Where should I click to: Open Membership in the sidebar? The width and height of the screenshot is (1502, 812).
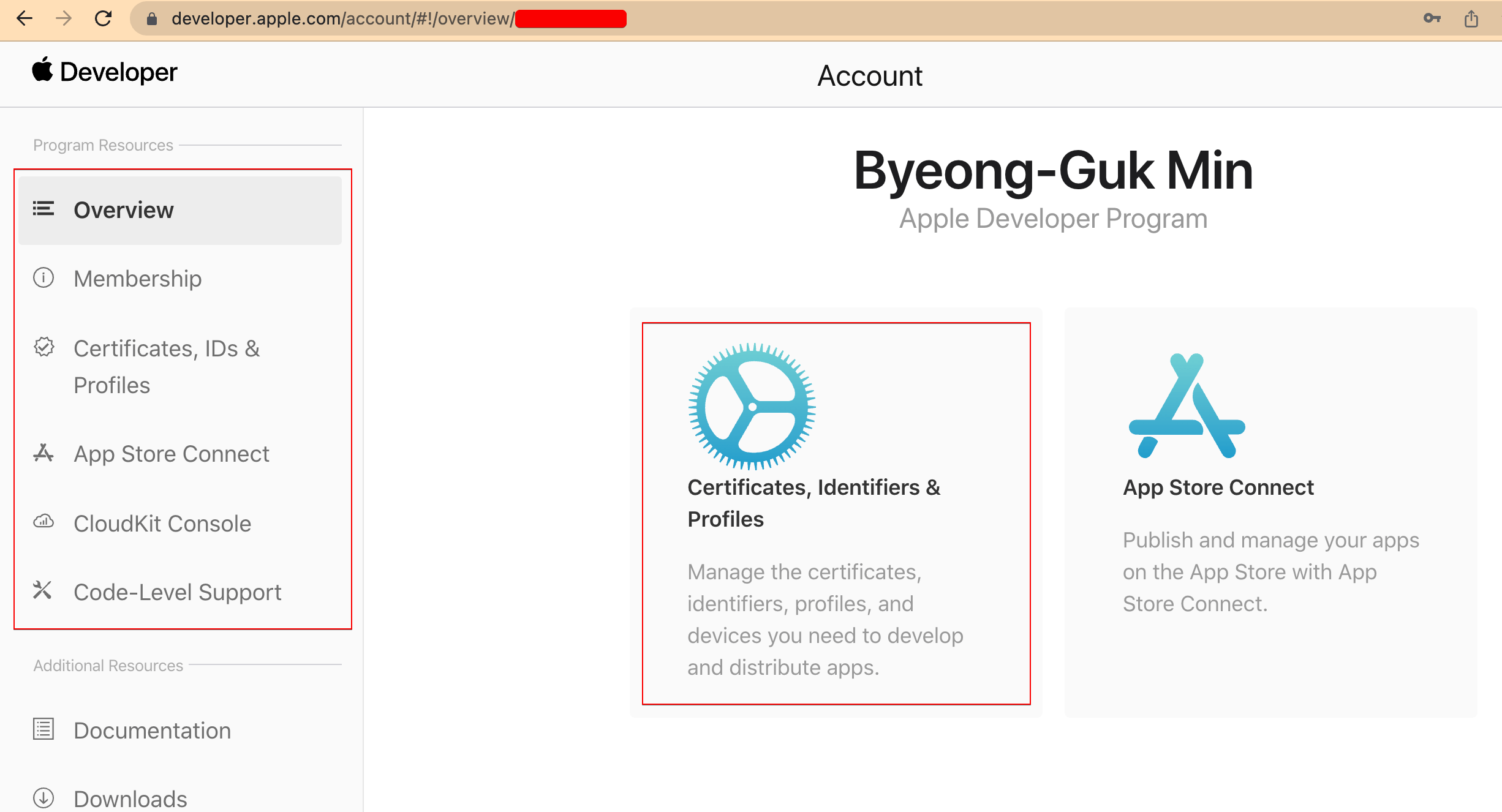click(x=180, y=279)
